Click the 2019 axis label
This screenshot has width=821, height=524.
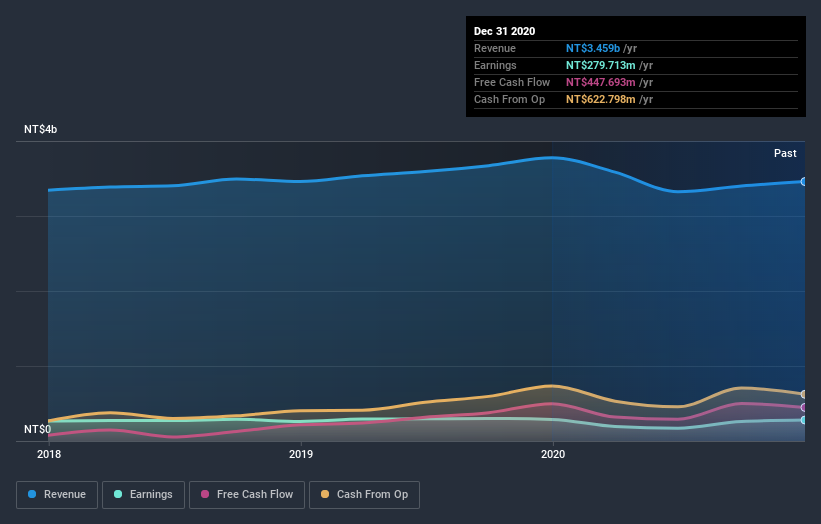coord(301,454)
